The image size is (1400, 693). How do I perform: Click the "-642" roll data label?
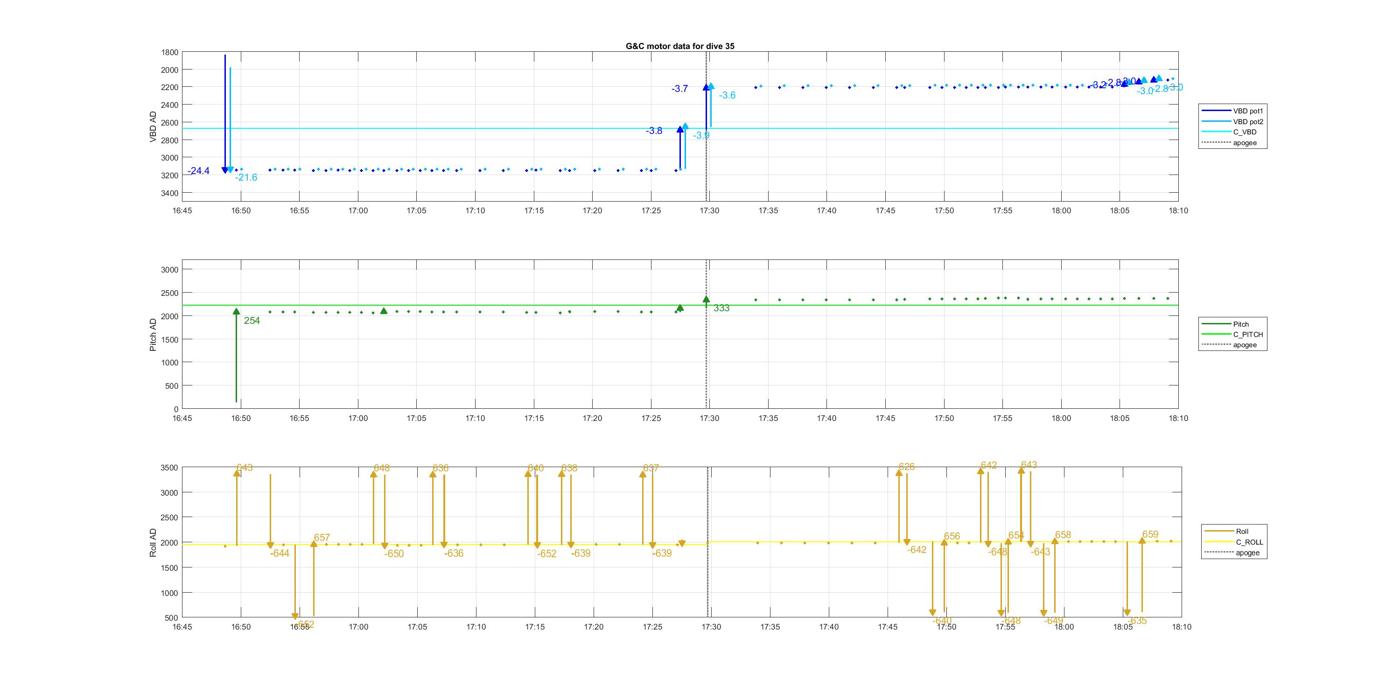[917, 550]
